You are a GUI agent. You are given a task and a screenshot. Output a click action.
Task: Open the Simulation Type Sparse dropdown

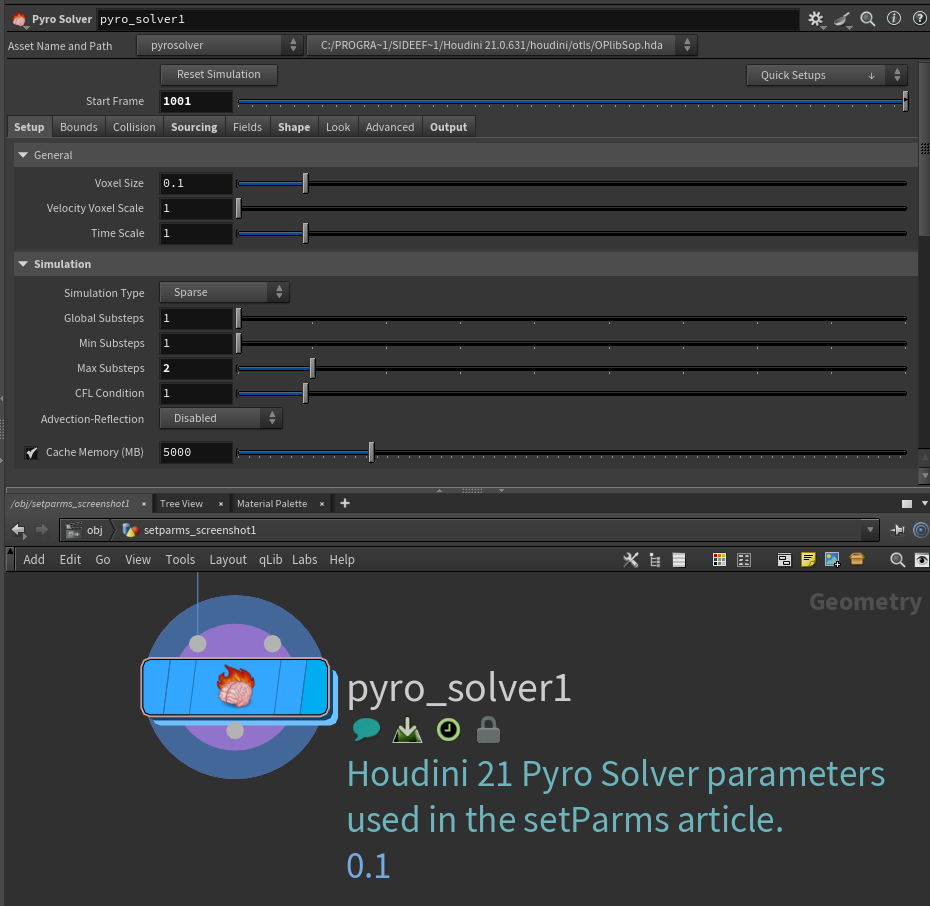pyautogui.click(x=224, y=292)
